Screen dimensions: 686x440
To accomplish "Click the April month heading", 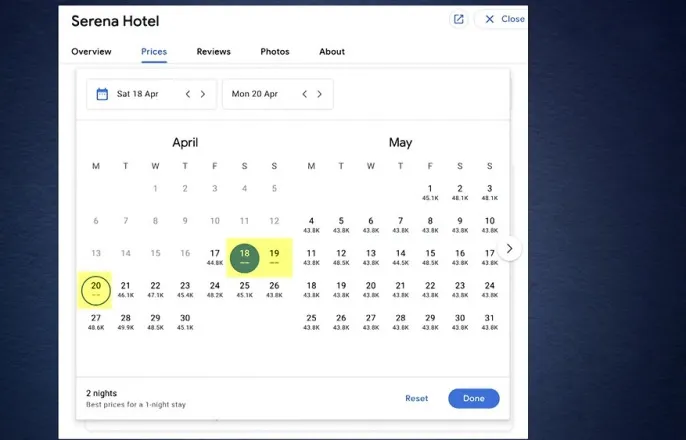I will point(185,143).
